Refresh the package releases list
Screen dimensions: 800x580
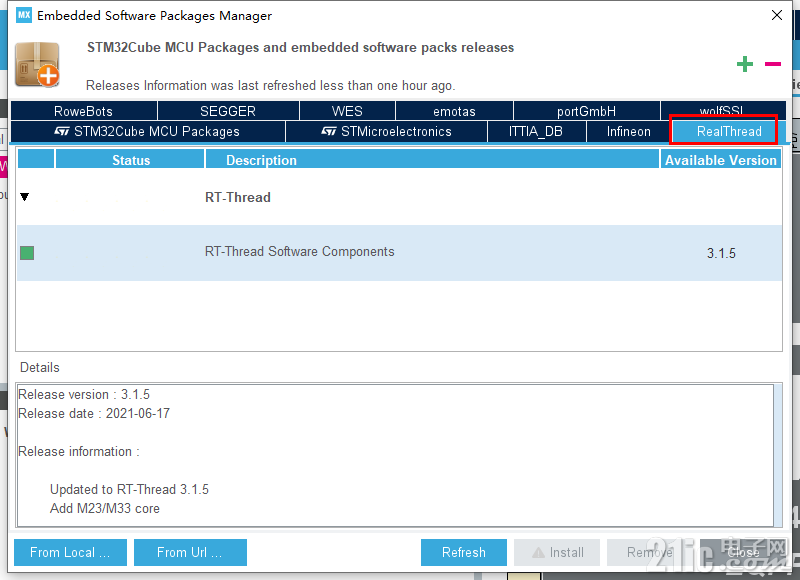coord(464,552)
